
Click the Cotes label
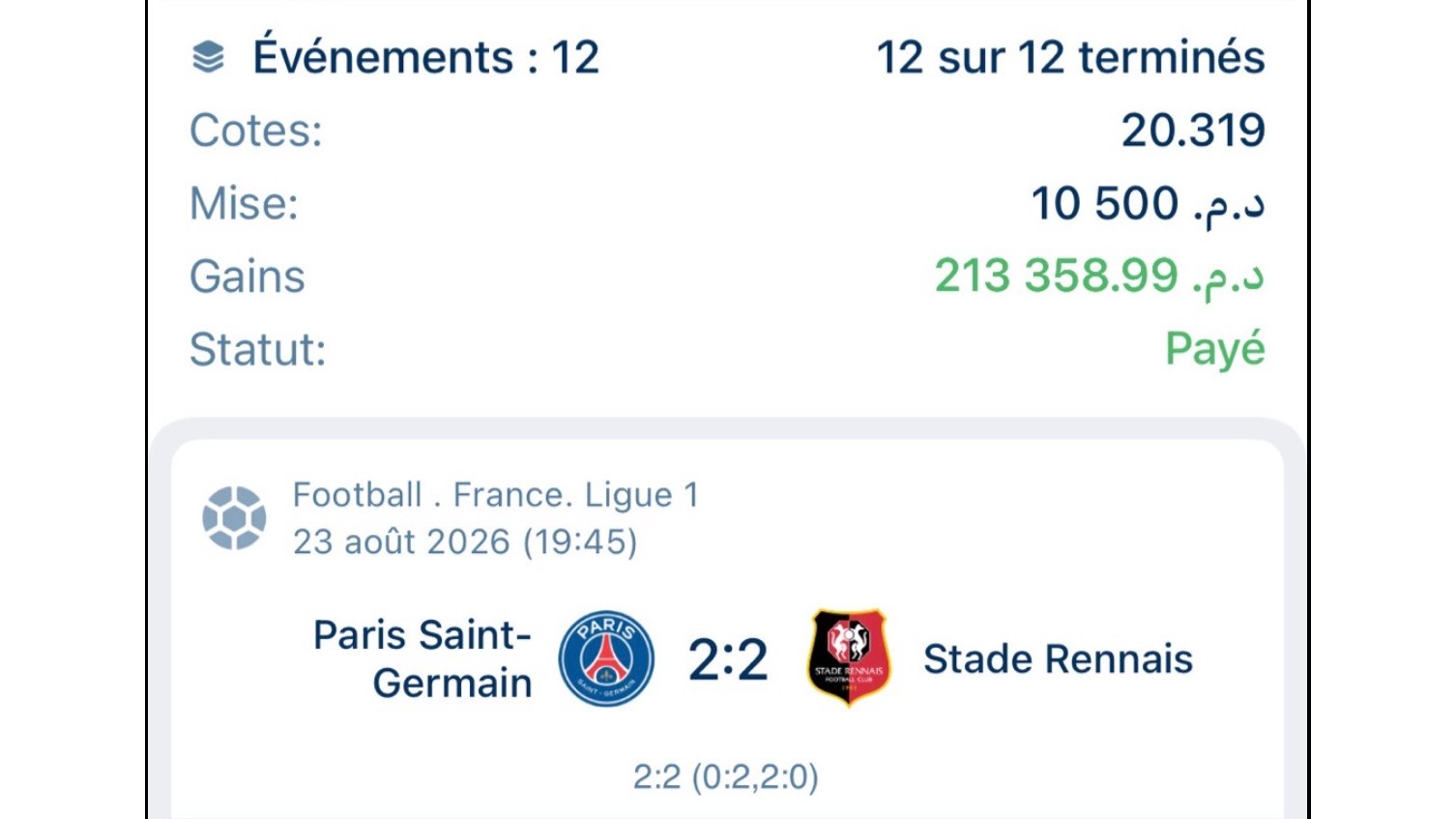coord(256,131)
